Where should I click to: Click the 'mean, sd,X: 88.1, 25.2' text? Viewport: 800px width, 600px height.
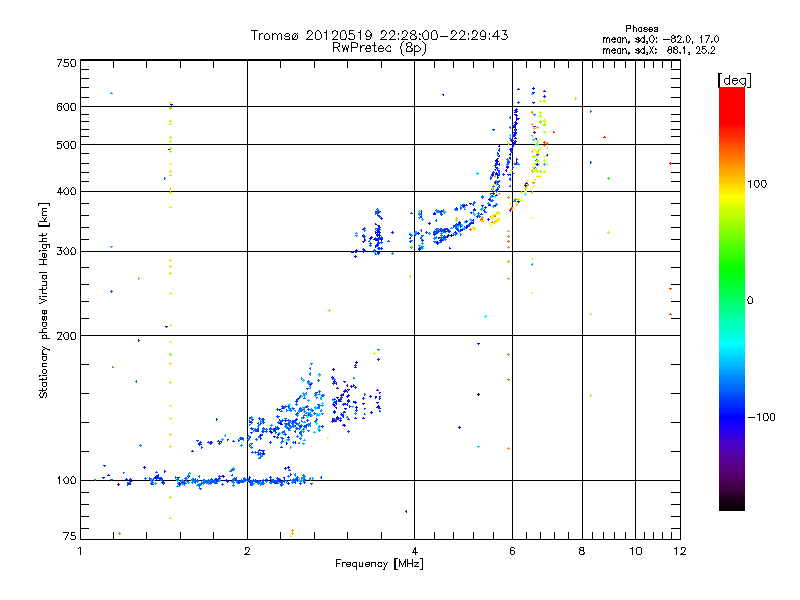[x=659, y=51]
